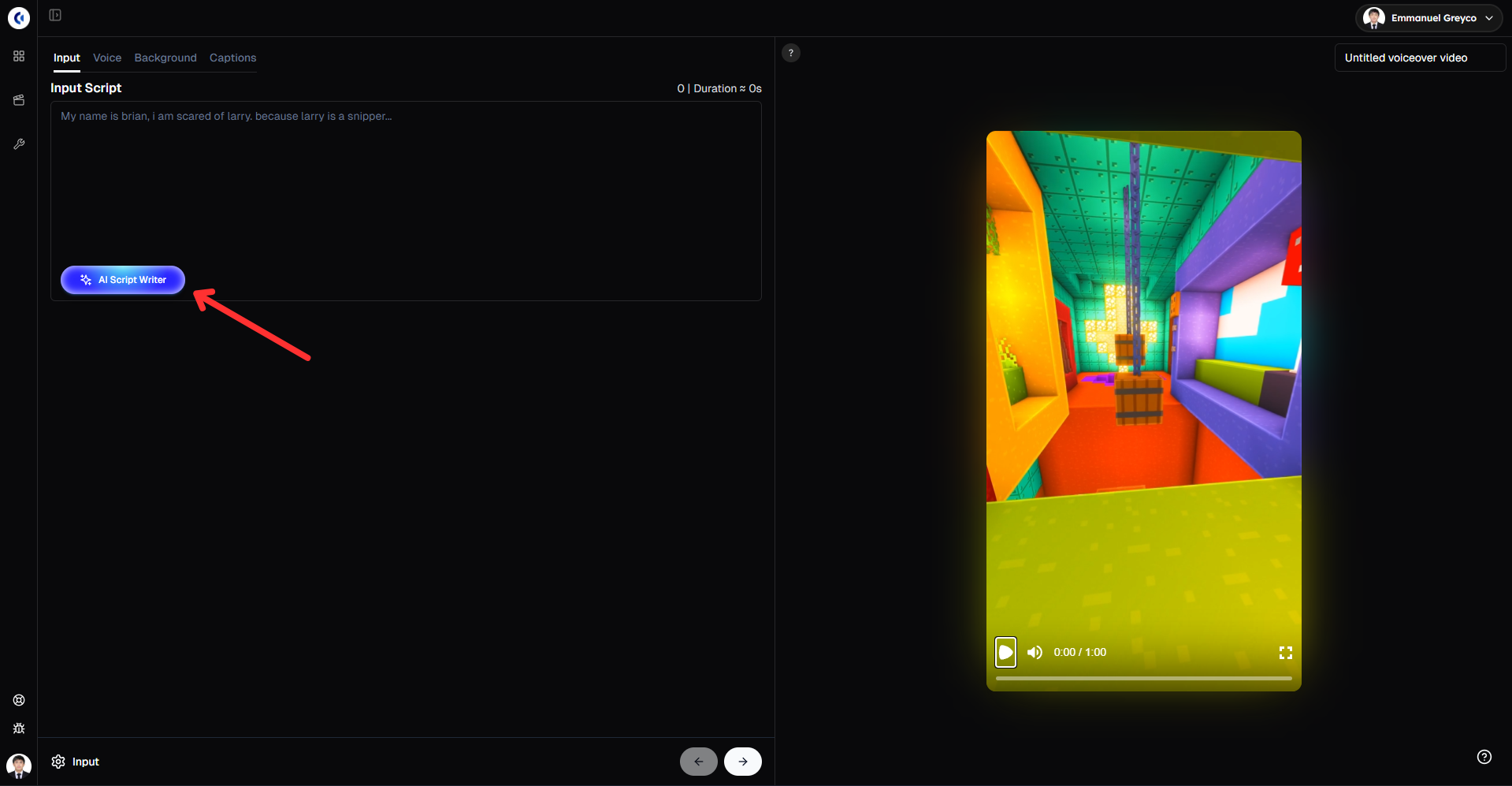The height and width of the screenshot is (786, 1512).
Task: Mute the video preview volume
Action: [x=1035, y=652]
